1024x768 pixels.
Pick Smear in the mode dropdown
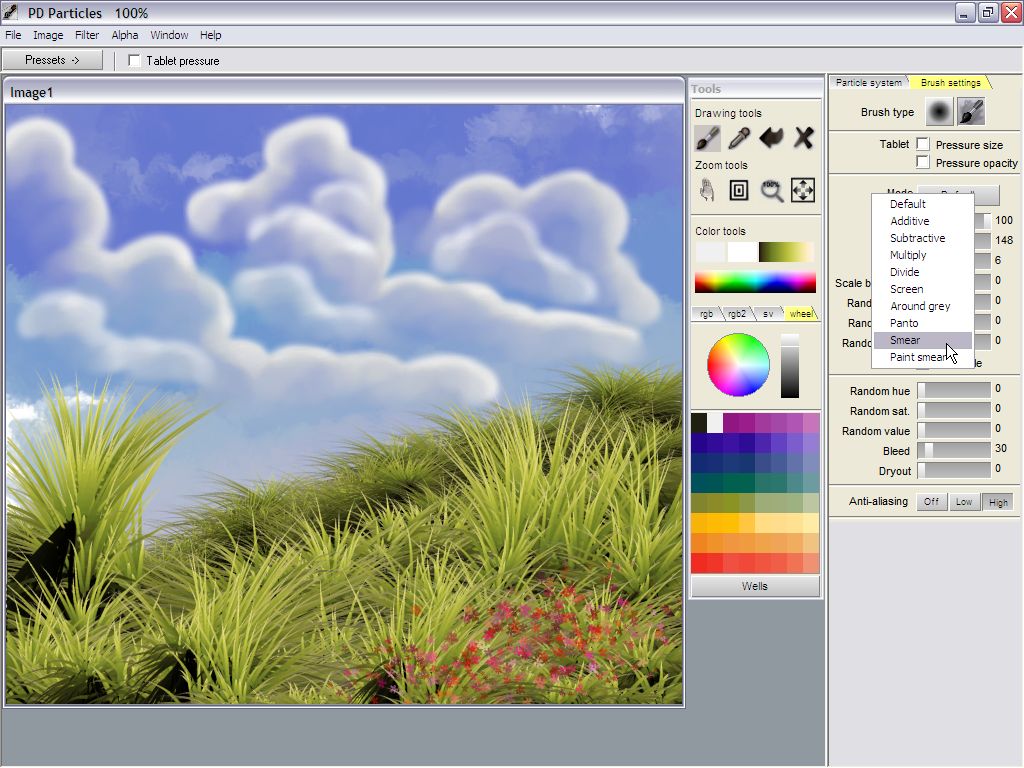pos(905,340)
